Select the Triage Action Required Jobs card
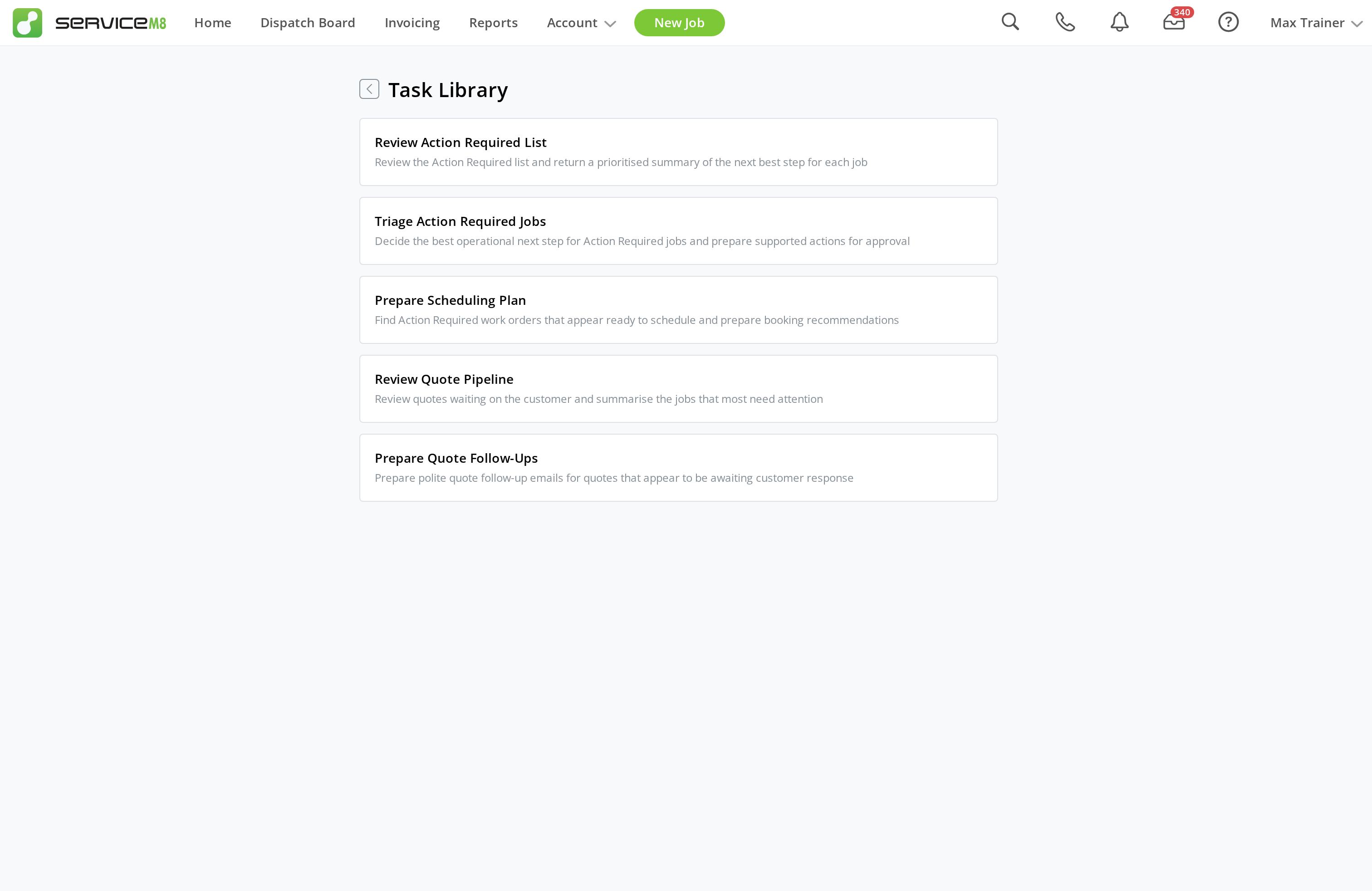Viewport: 1372px width, 891px height. coord(678,230)
